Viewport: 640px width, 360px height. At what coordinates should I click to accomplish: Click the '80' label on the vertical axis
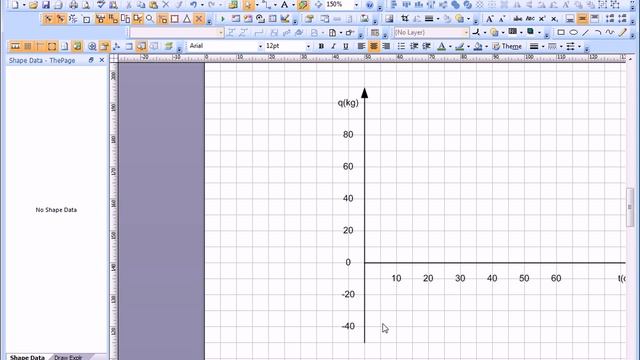(x=348, y=134)
